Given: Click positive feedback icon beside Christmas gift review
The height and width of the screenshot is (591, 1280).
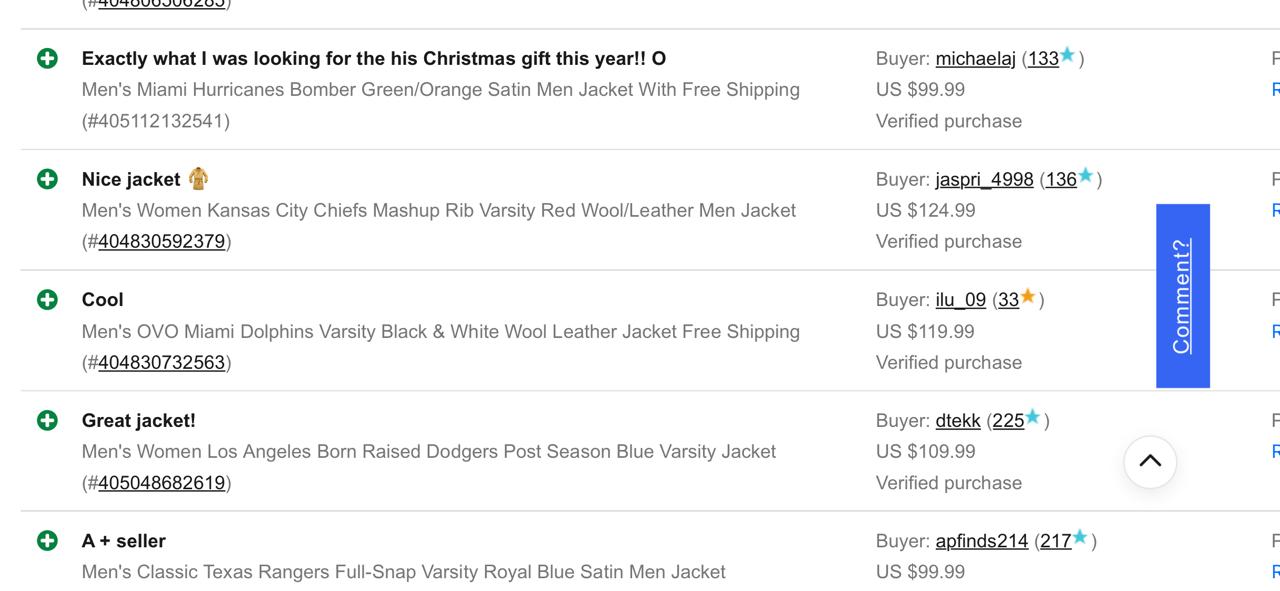Looking at the screenshot, I should tap(47, 58).
